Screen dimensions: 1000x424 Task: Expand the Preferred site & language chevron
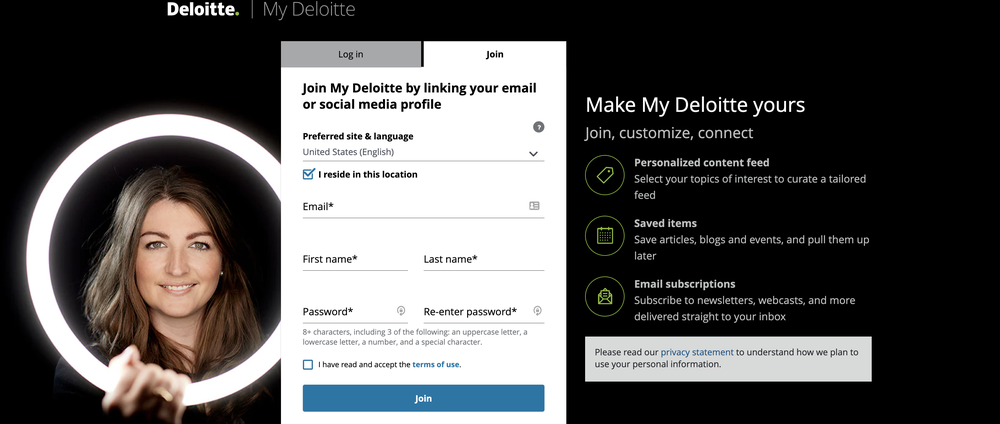[x=534, y=153]
